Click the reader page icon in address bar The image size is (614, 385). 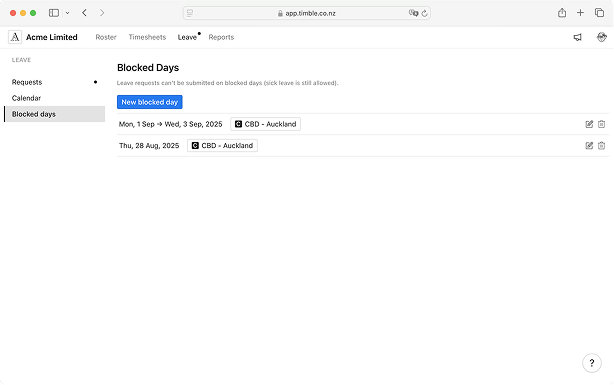pyautogui.click(x=190, y=13)
